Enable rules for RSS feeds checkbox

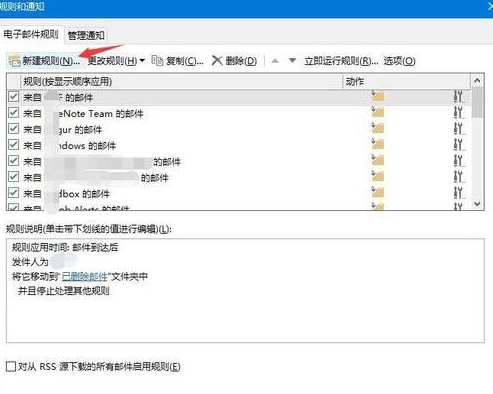click(x=11, y=367)
